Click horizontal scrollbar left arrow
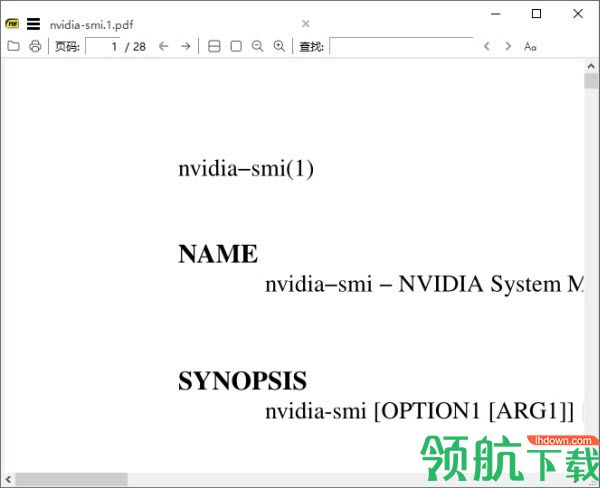This screenshot has height=488, width=600. (x=8, y=479)
